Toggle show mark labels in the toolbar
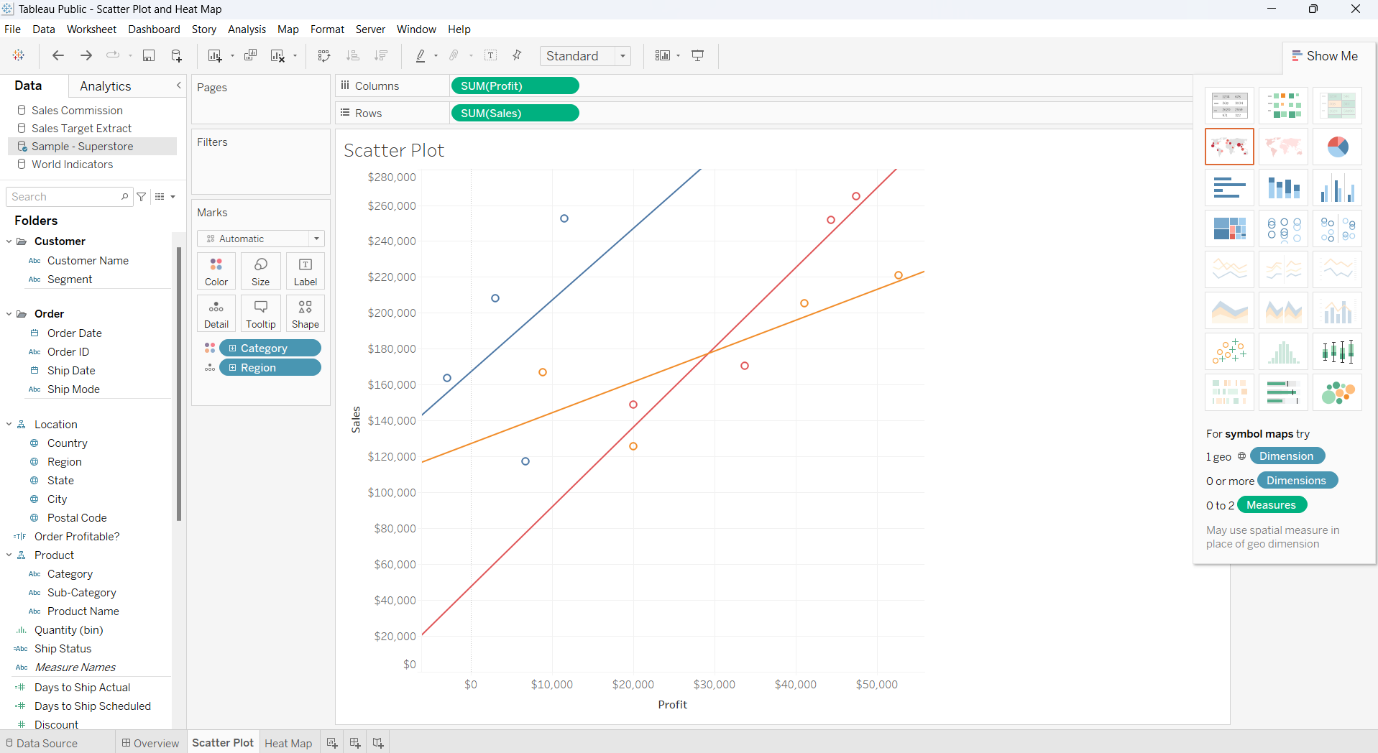1378x753 pixels. click(x=490, y=55)
